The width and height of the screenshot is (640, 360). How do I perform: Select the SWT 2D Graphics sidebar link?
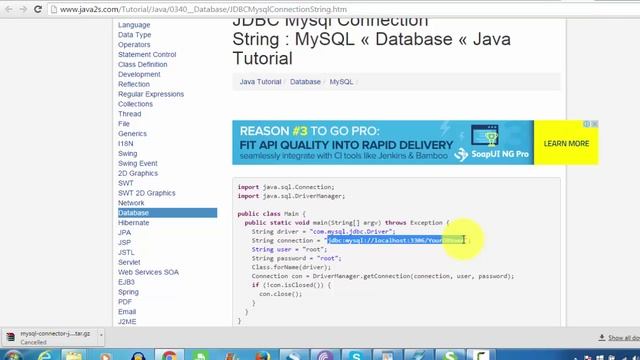point(147,193)
